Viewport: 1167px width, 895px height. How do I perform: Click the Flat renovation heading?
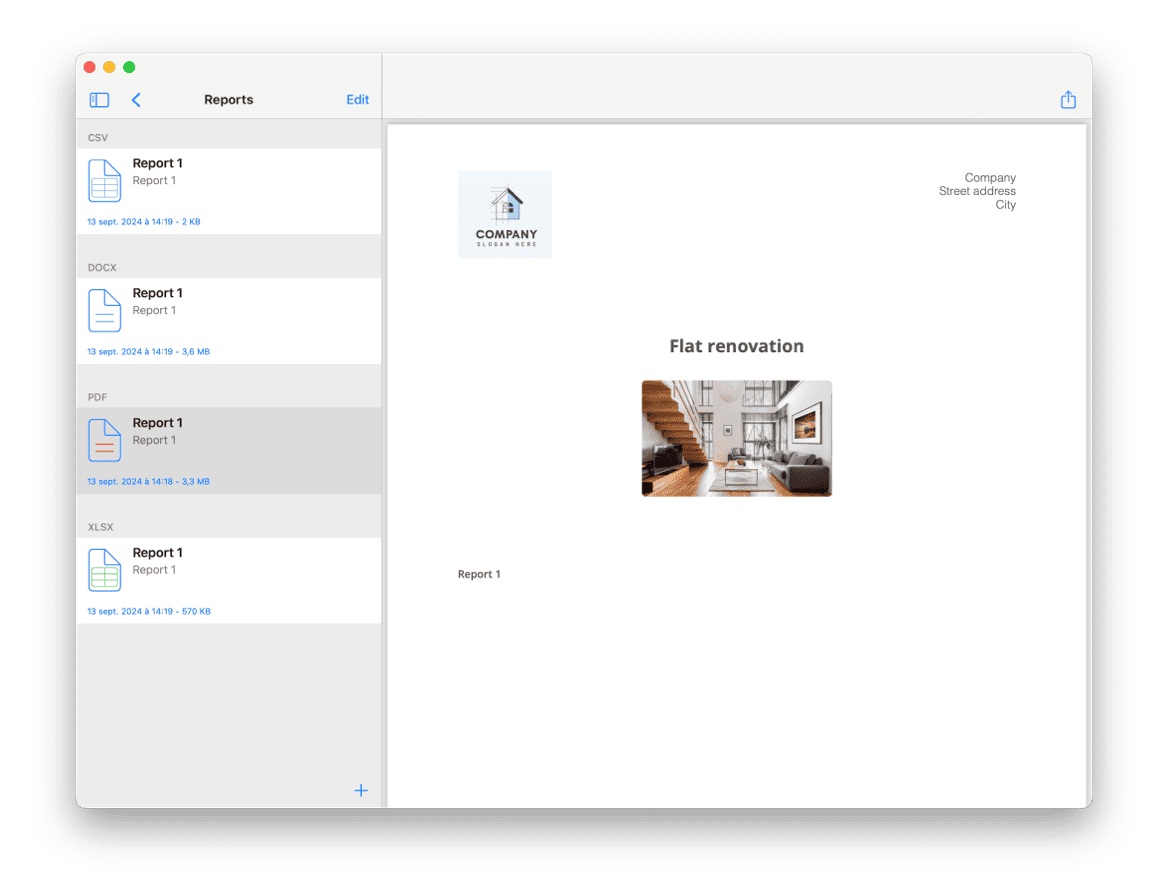pyautogui.click(x=736, y=346)
